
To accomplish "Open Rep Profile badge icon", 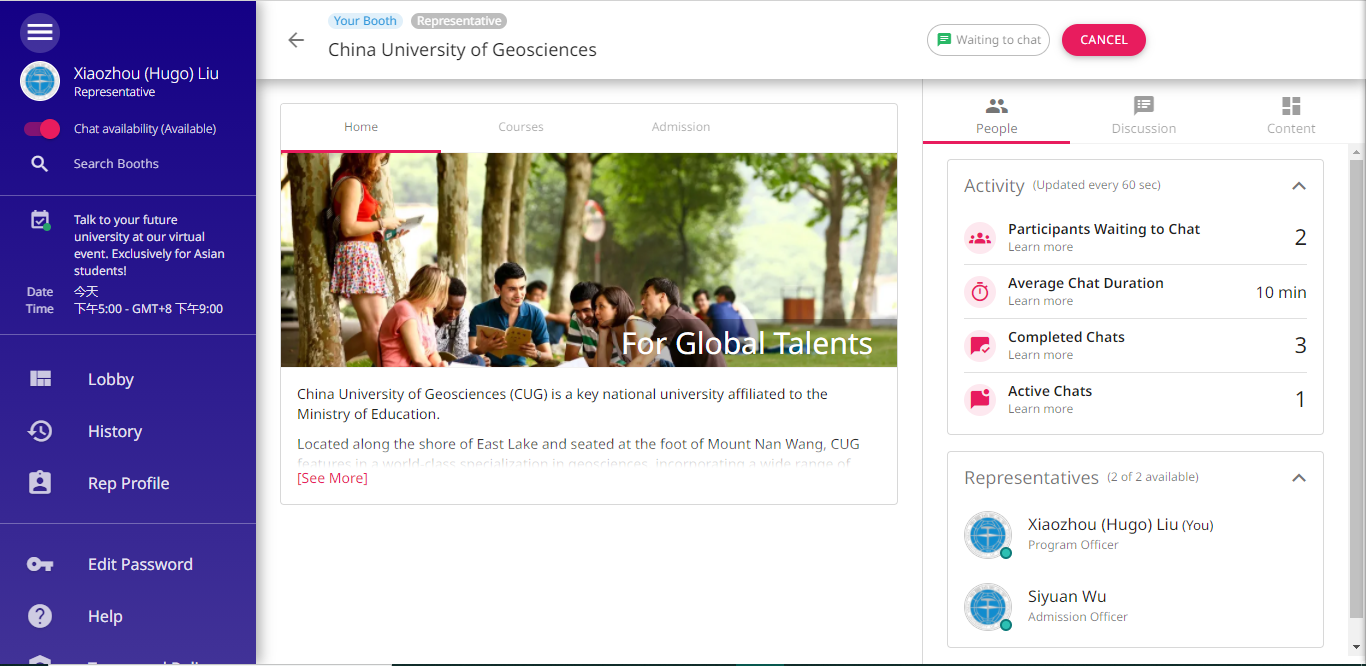I will (x=40, y=483).
